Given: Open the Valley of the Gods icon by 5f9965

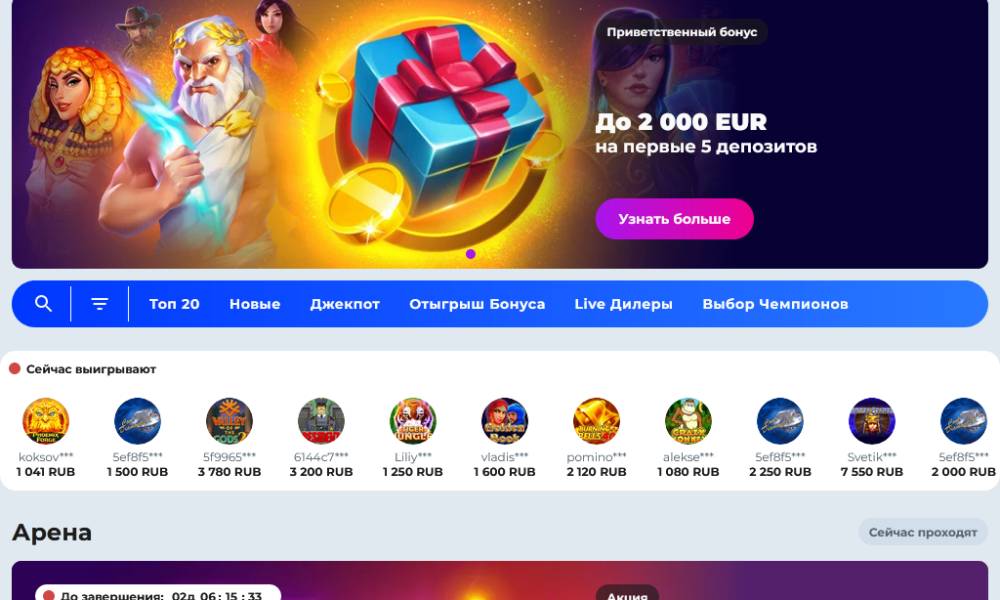Looking at the screenshot, I should 230,421.
